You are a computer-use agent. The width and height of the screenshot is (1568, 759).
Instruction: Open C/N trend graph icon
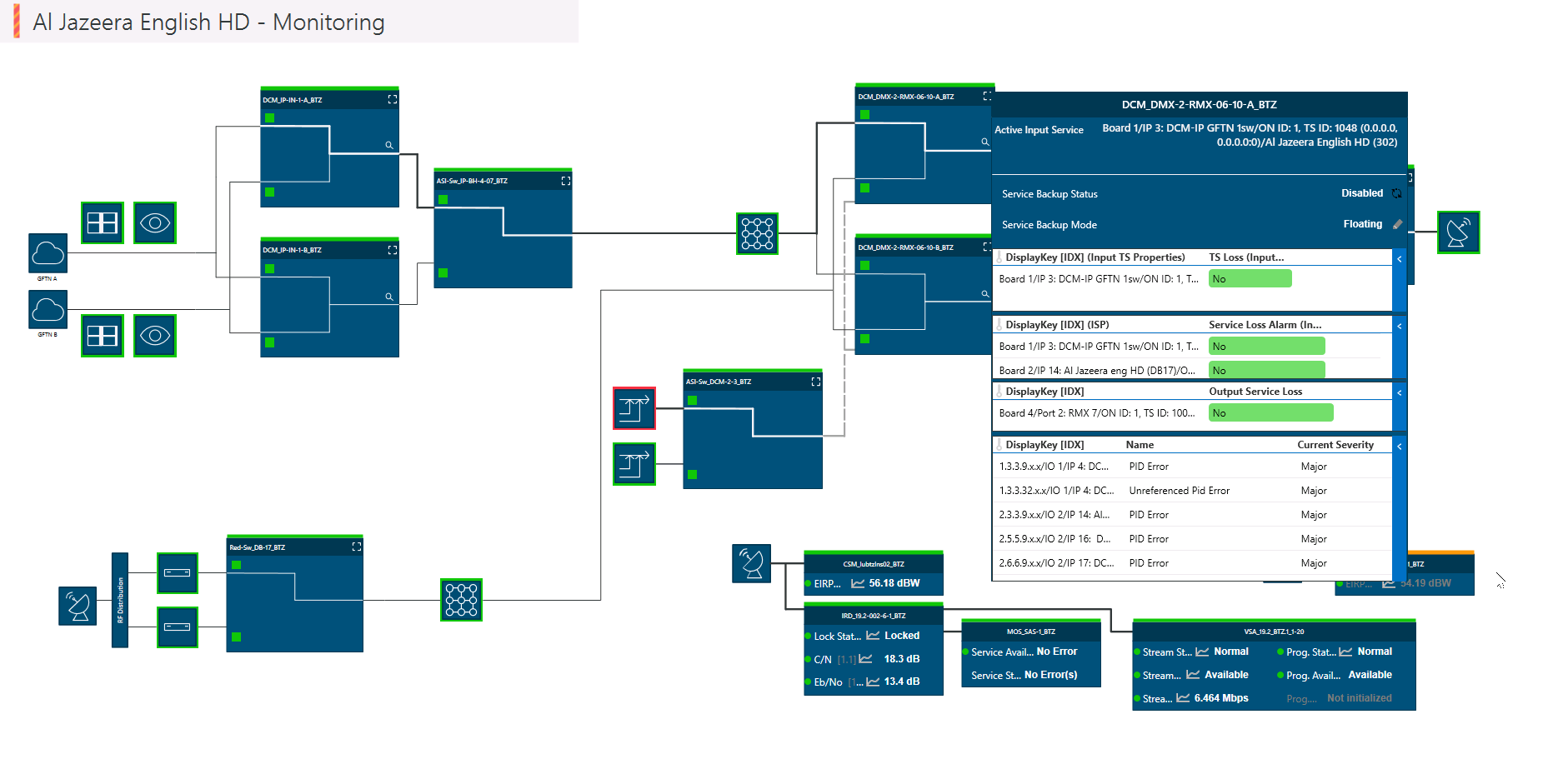(x=866, y=659)
